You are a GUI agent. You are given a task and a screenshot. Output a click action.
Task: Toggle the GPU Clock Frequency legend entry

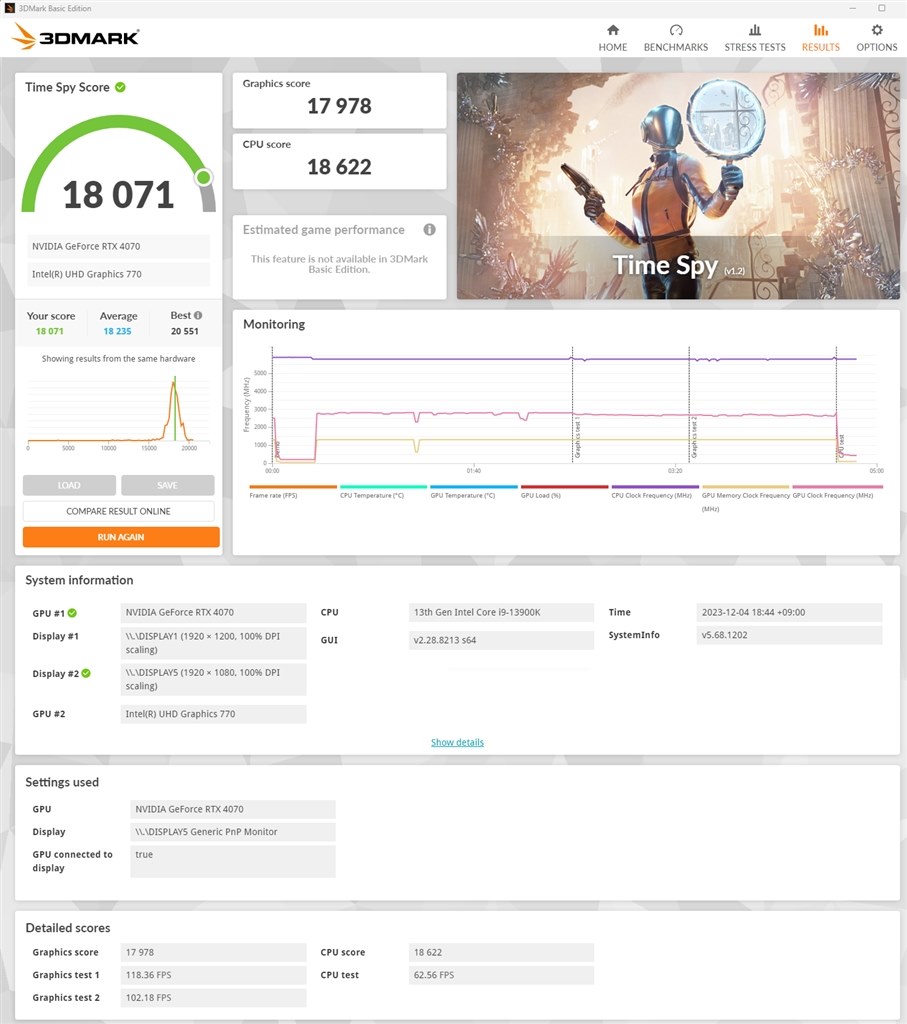pos(837,491)
